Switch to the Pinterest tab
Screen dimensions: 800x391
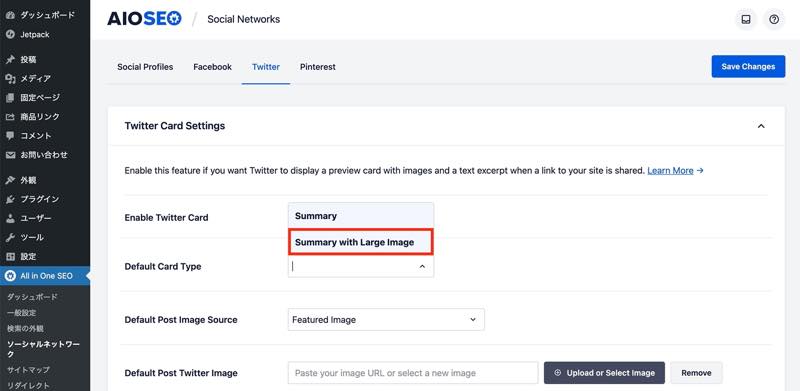point(317,67)
